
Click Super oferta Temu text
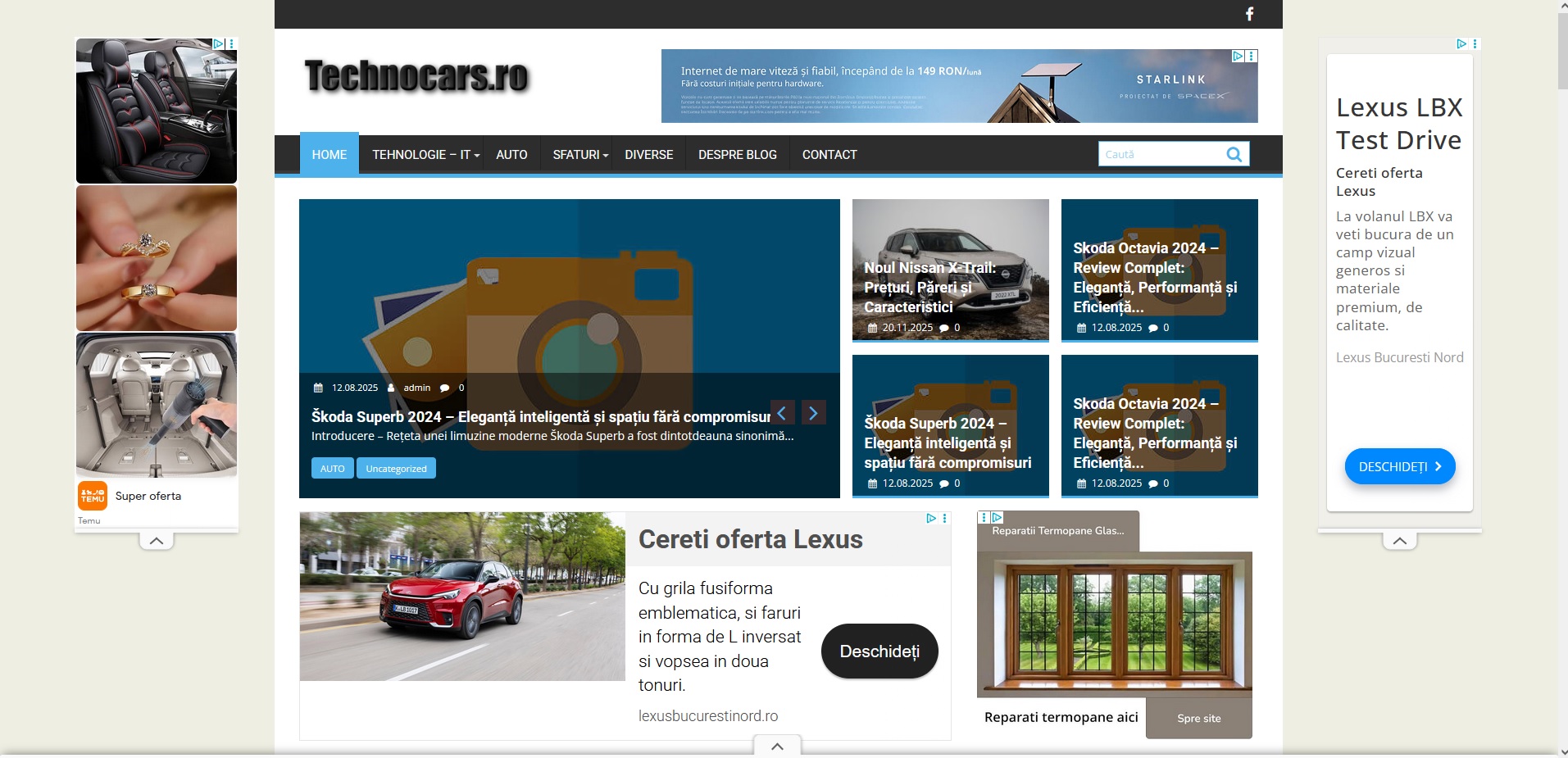click(x=148, y=496)
